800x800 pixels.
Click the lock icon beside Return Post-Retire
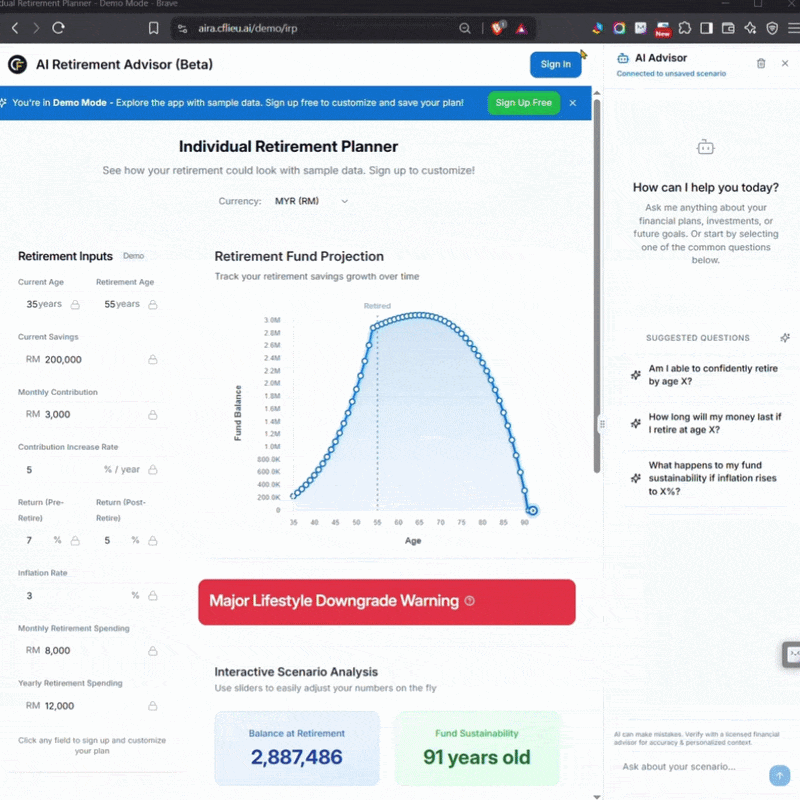pyautogui.click(x=153, y=540)
